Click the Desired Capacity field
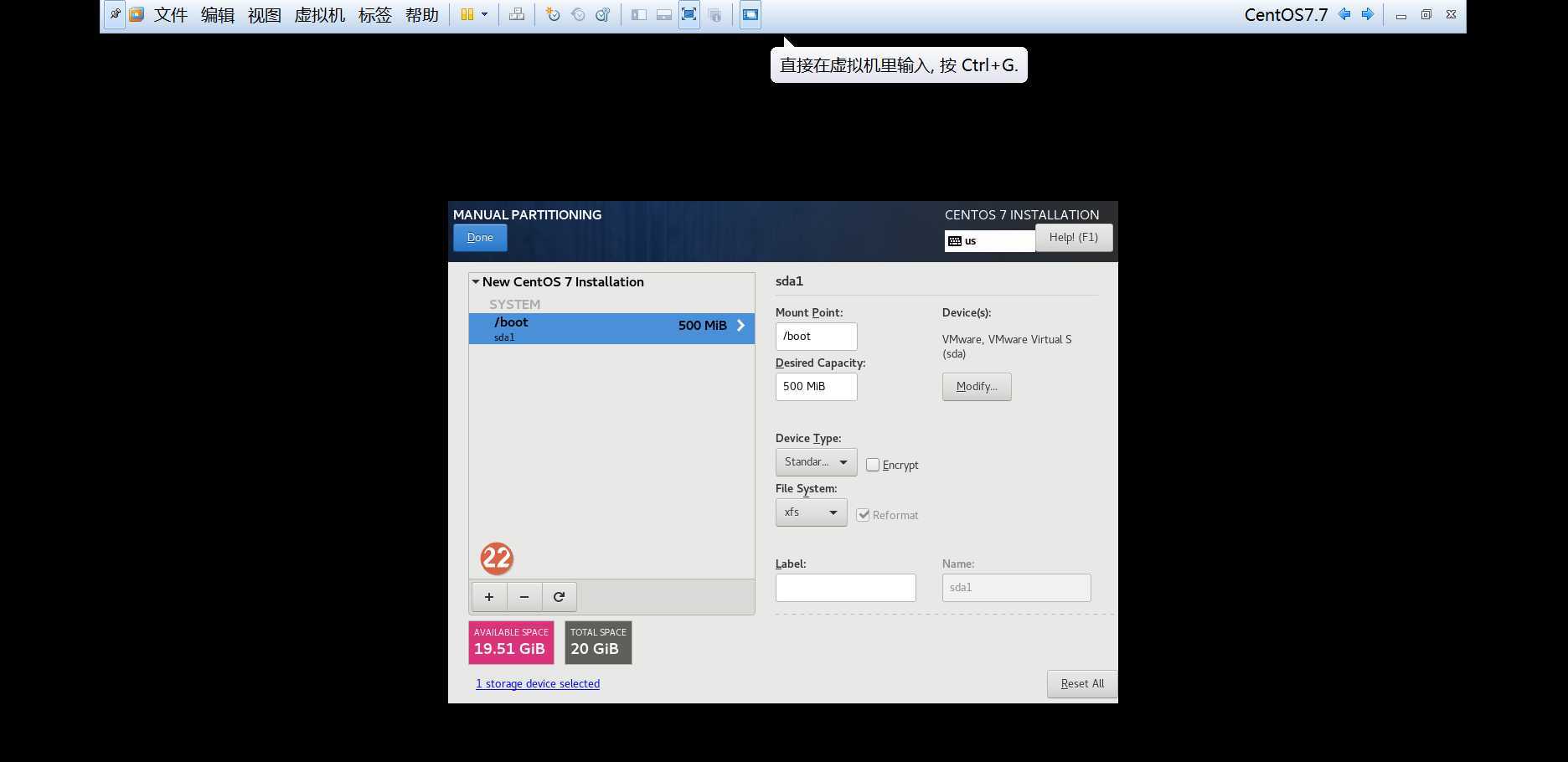1568x762 pixels. 817,387
